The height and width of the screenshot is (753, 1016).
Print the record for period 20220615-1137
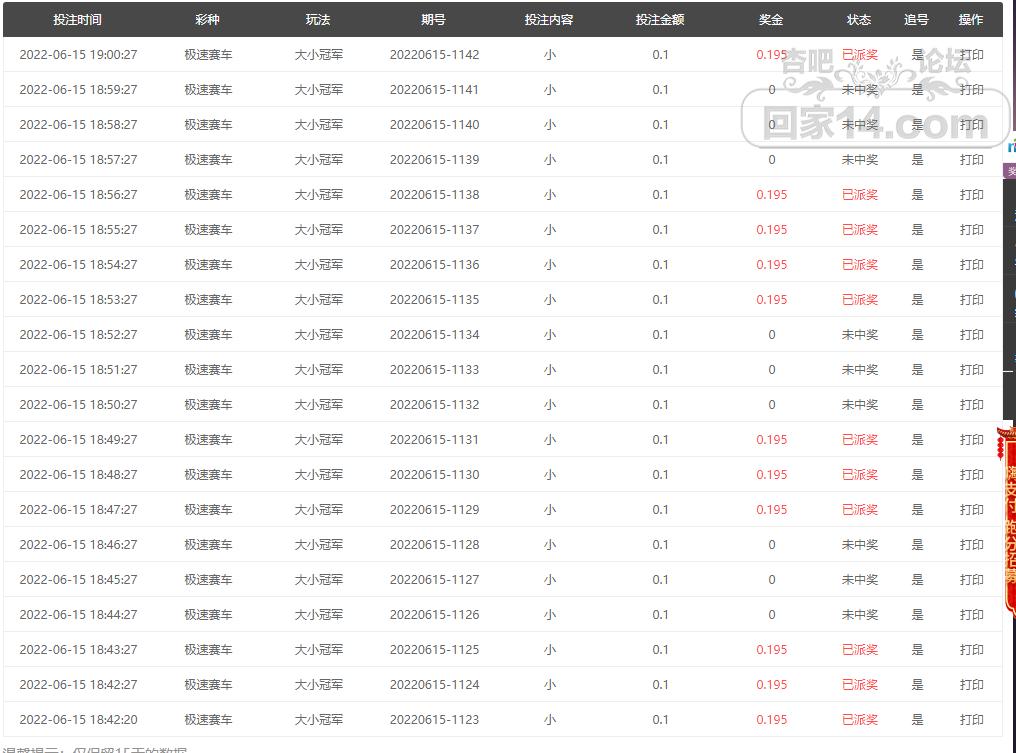[971, 229]
